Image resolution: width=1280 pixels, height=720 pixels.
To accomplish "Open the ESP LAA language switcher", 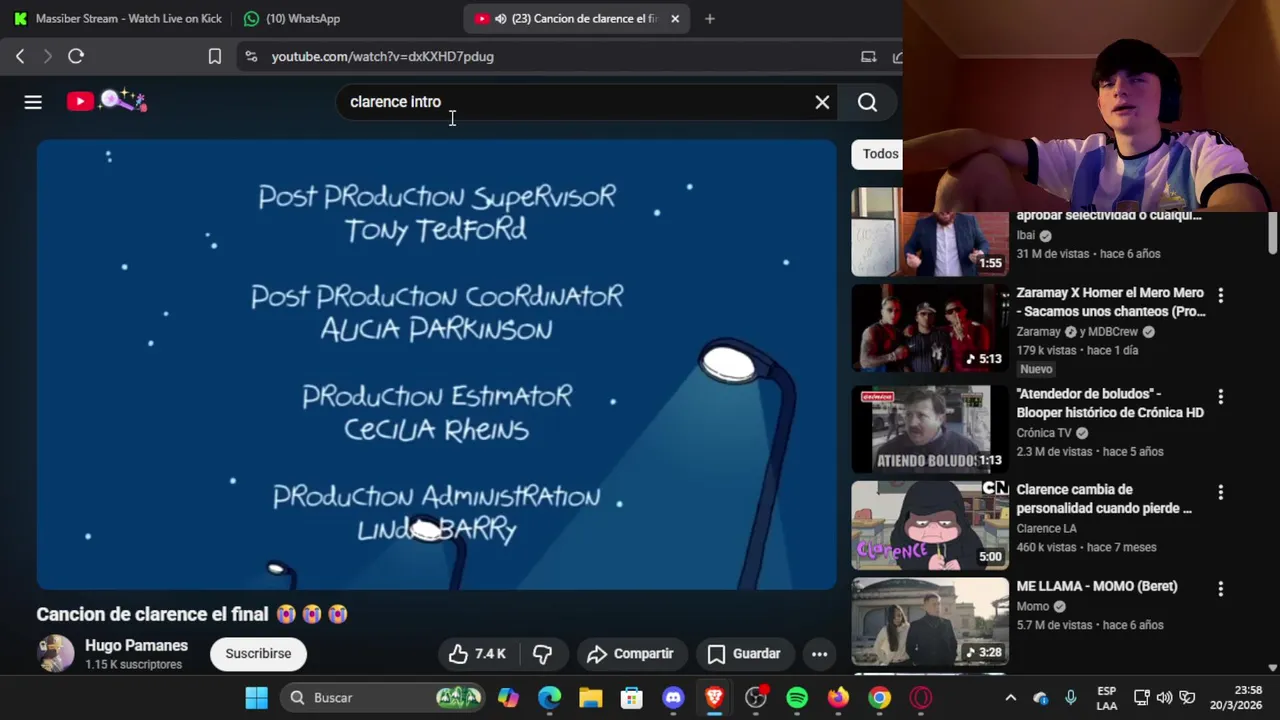I will coord(1107,698).
